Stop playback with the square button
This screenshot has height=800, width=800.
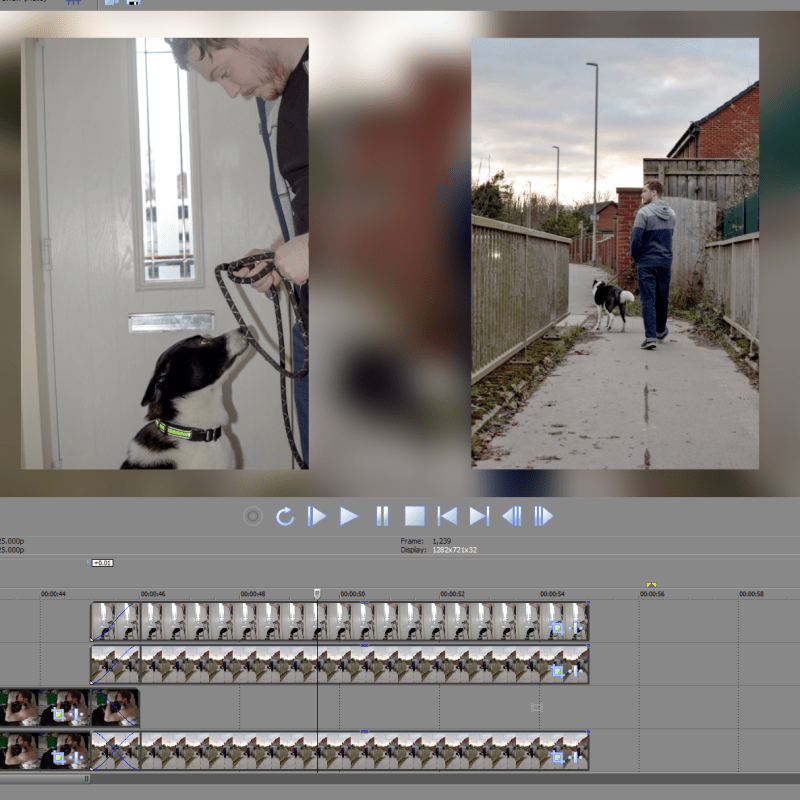coord(414,516)
